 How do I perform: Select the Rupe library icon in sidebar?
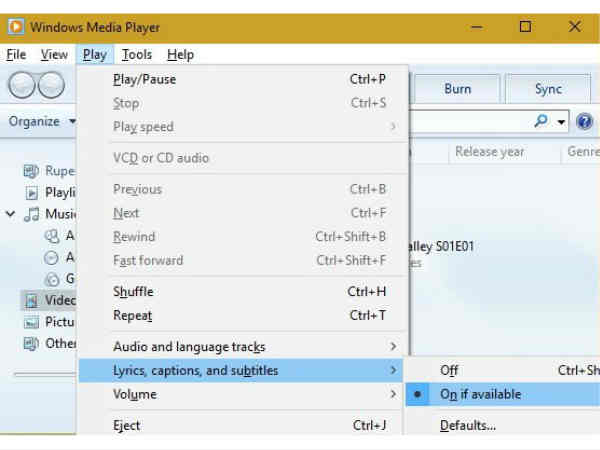(31, 171)
